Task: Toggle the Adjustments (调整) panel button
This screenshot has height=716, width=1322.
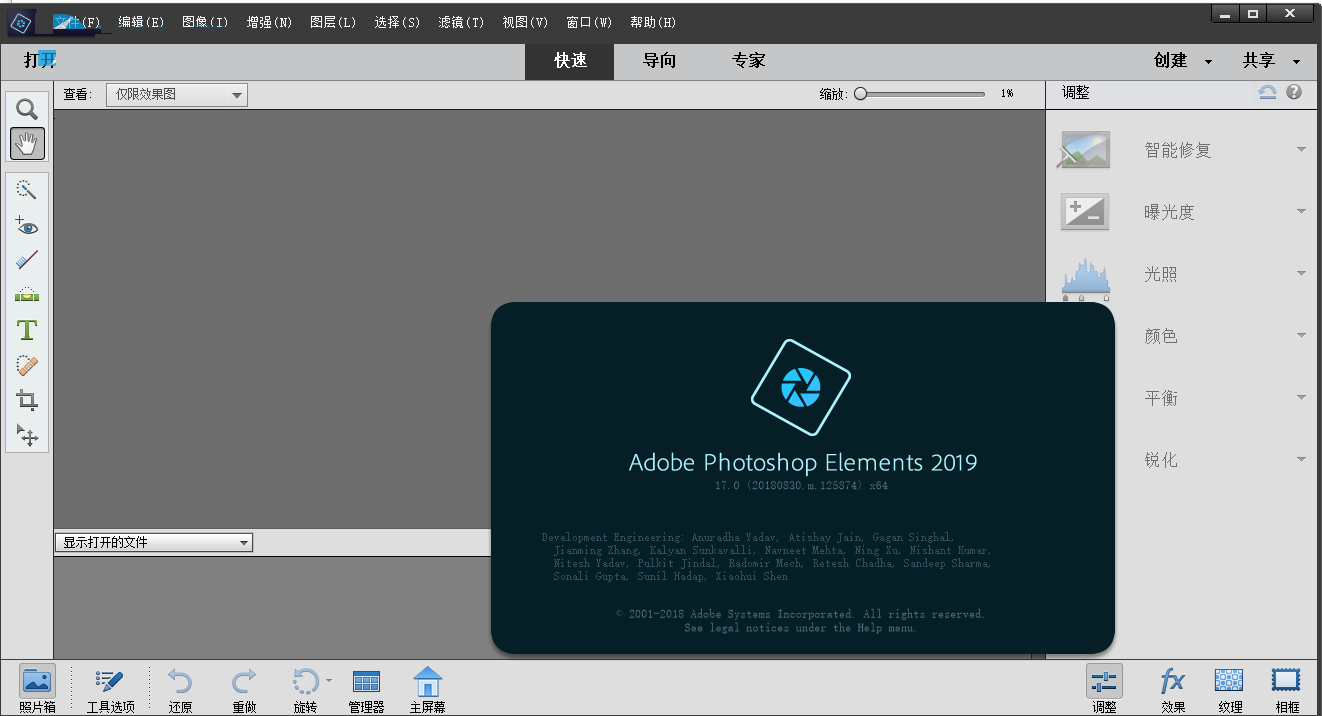Action: click(x=1104, y=690)
